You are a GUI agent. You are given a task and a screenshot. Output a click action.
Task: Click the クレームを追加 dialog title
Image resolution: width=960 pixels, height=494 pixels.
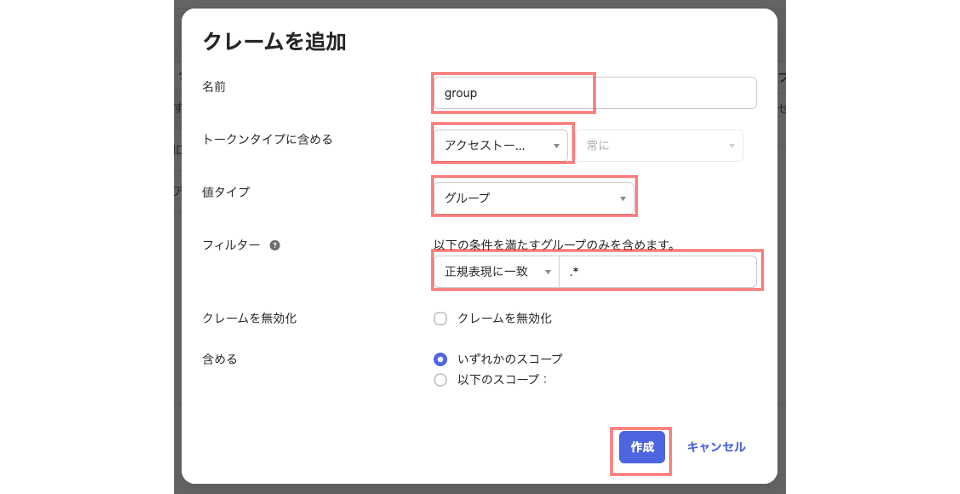click(274, 42)
